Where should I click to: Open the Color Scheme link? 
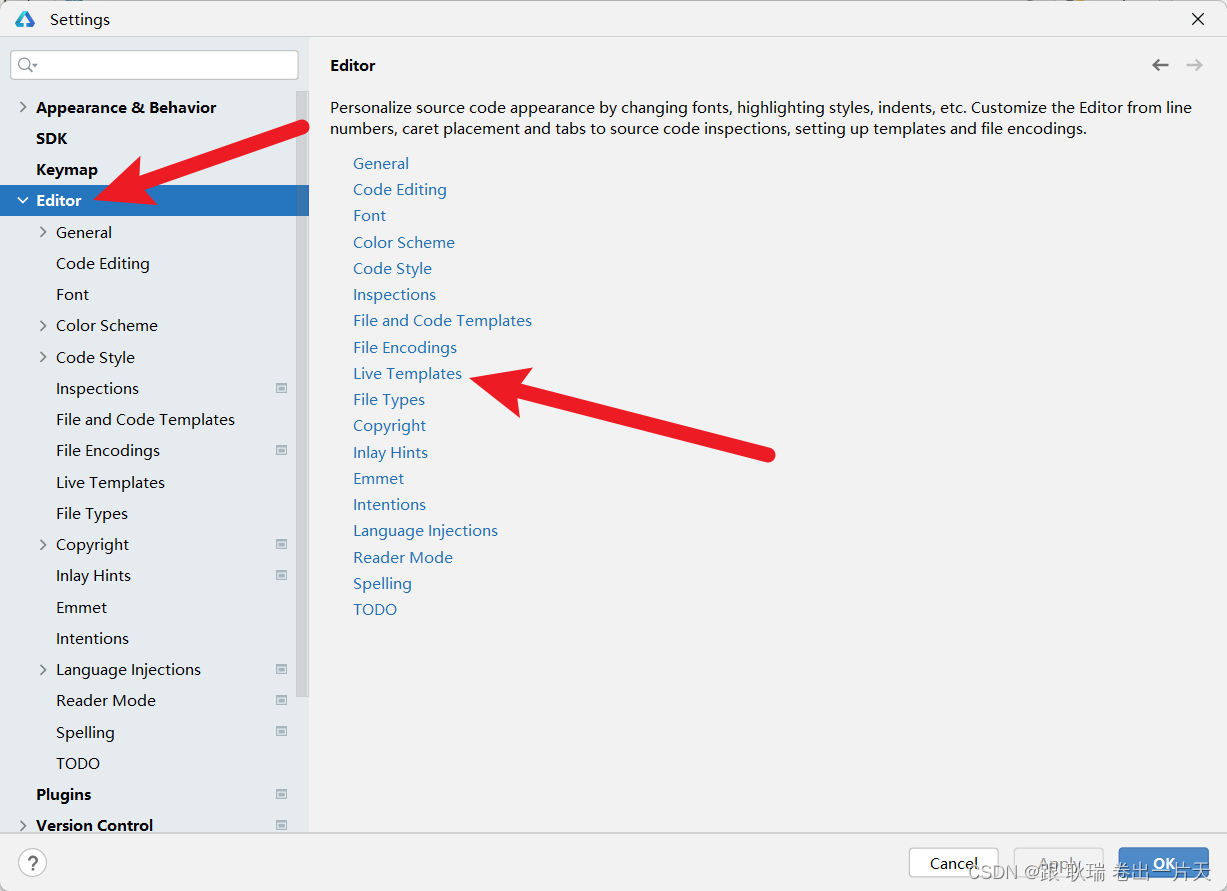(x=404, y=242)
